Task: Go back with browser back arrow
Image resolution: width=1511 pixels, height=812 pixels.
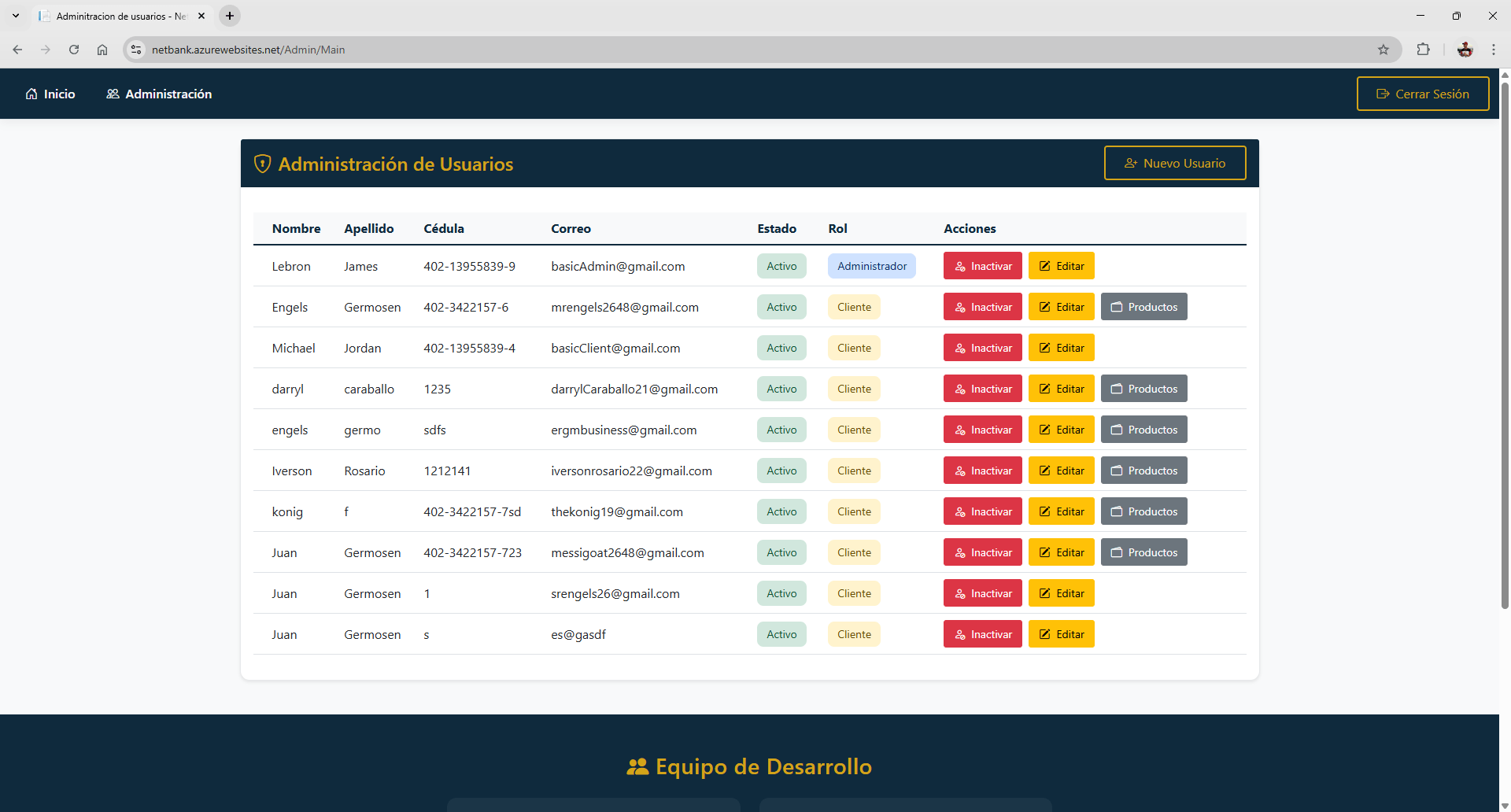Action: (17, 50)
